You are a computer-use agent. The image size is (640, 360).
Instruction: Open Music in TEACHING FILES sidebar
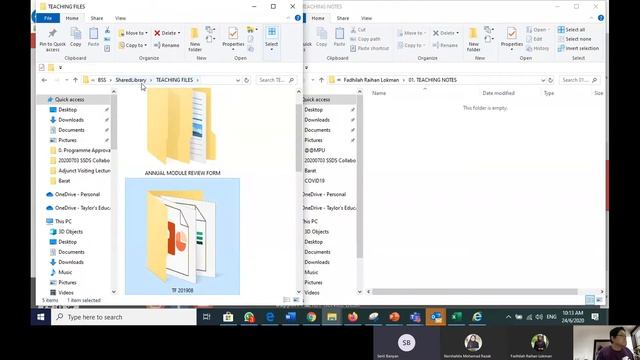point(65,272)
